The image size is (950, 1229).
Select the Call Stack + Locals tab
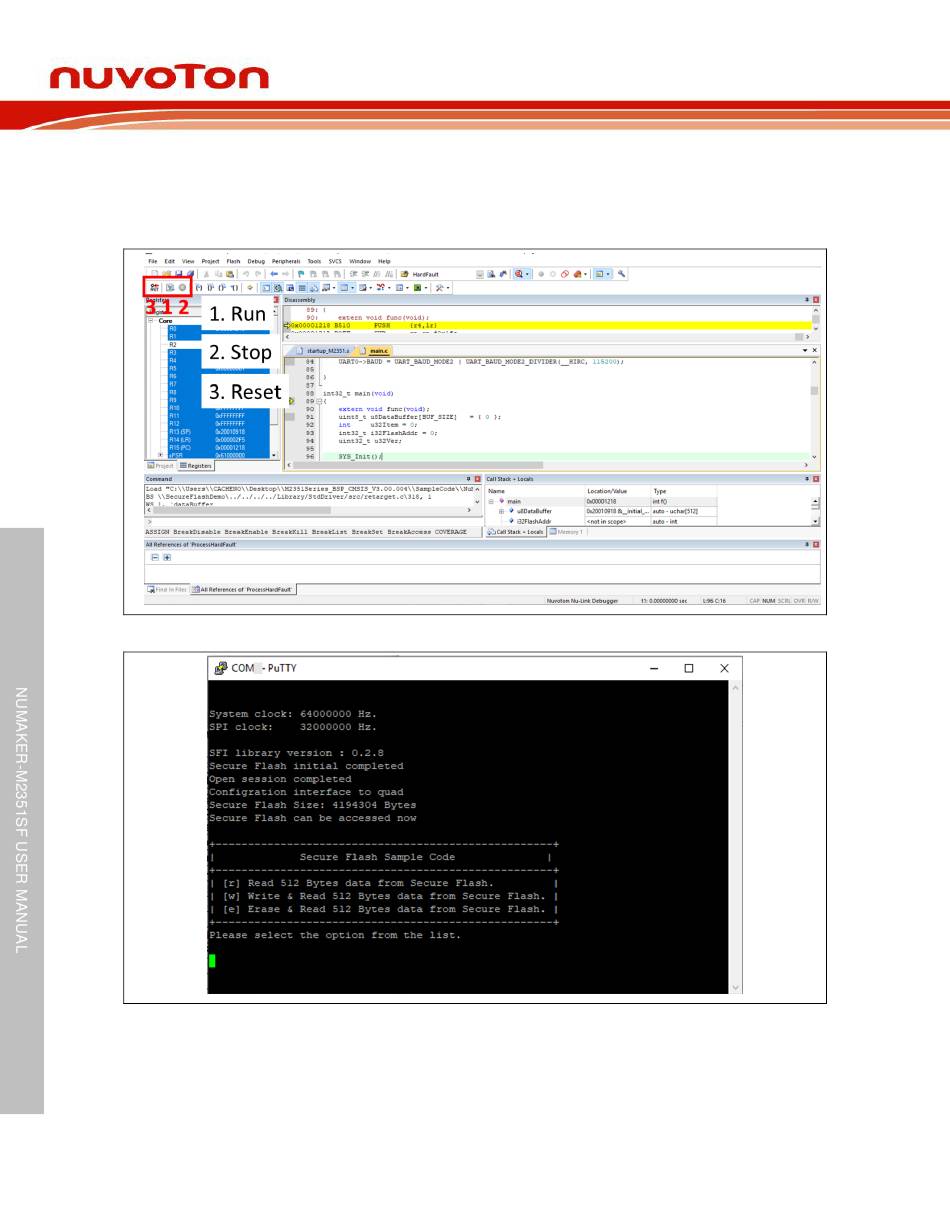click(515, 532)
